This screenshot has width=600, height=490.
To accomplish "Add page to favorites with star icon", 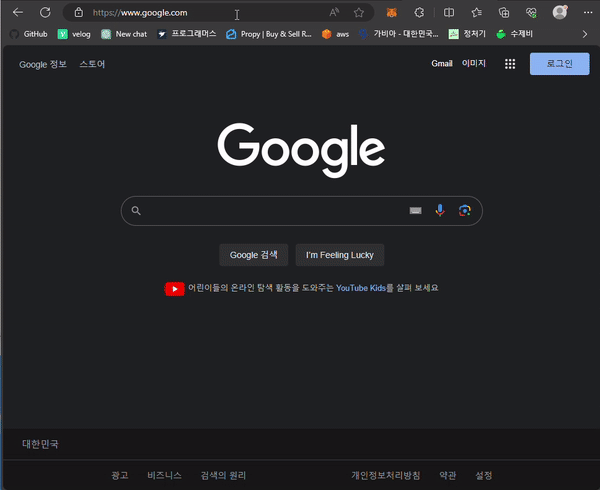I will [x=359, y=13].
